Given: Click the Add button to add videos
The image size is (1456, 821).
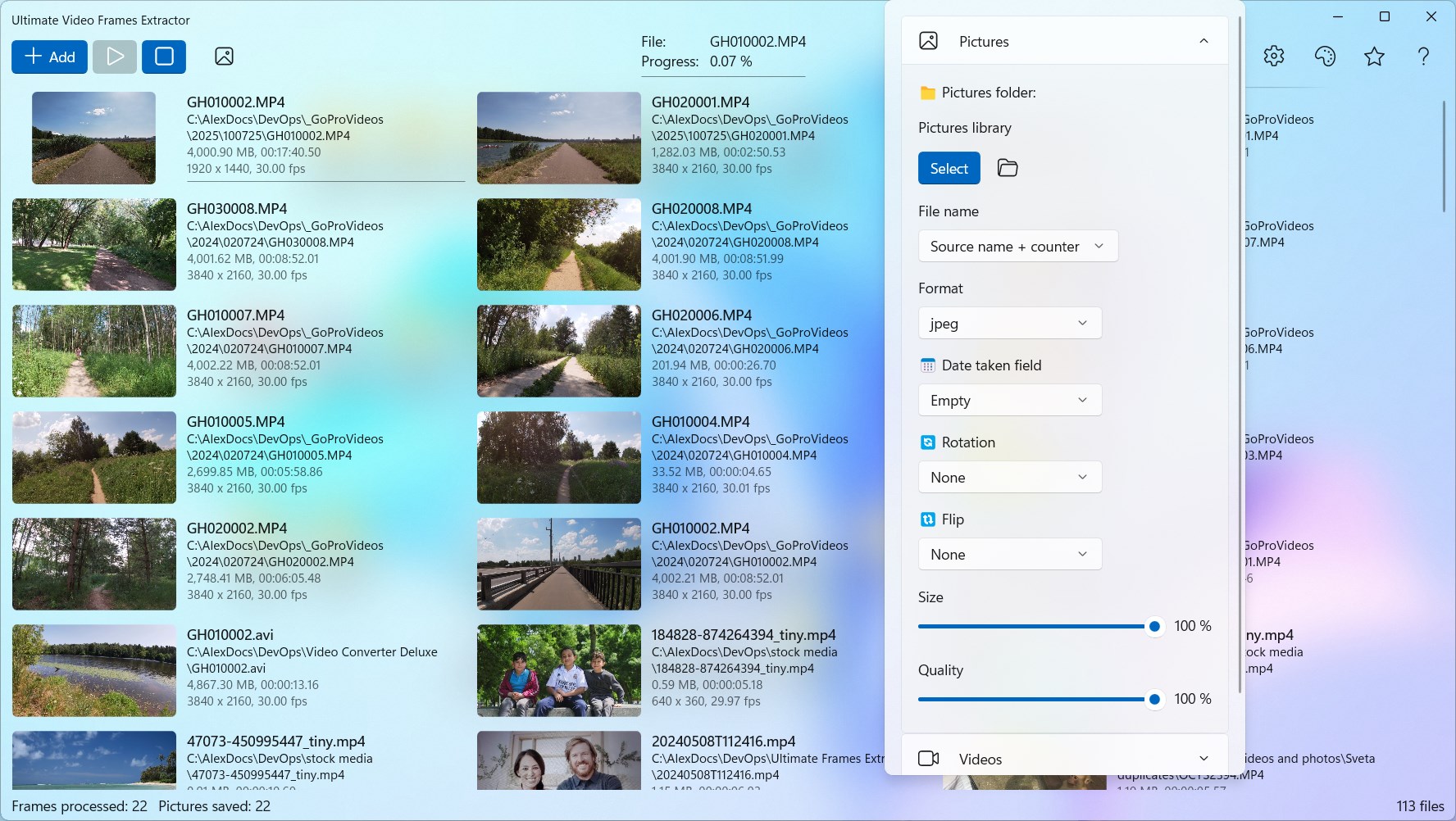Looking at the screenshot, I should click(x=49, y=57).
